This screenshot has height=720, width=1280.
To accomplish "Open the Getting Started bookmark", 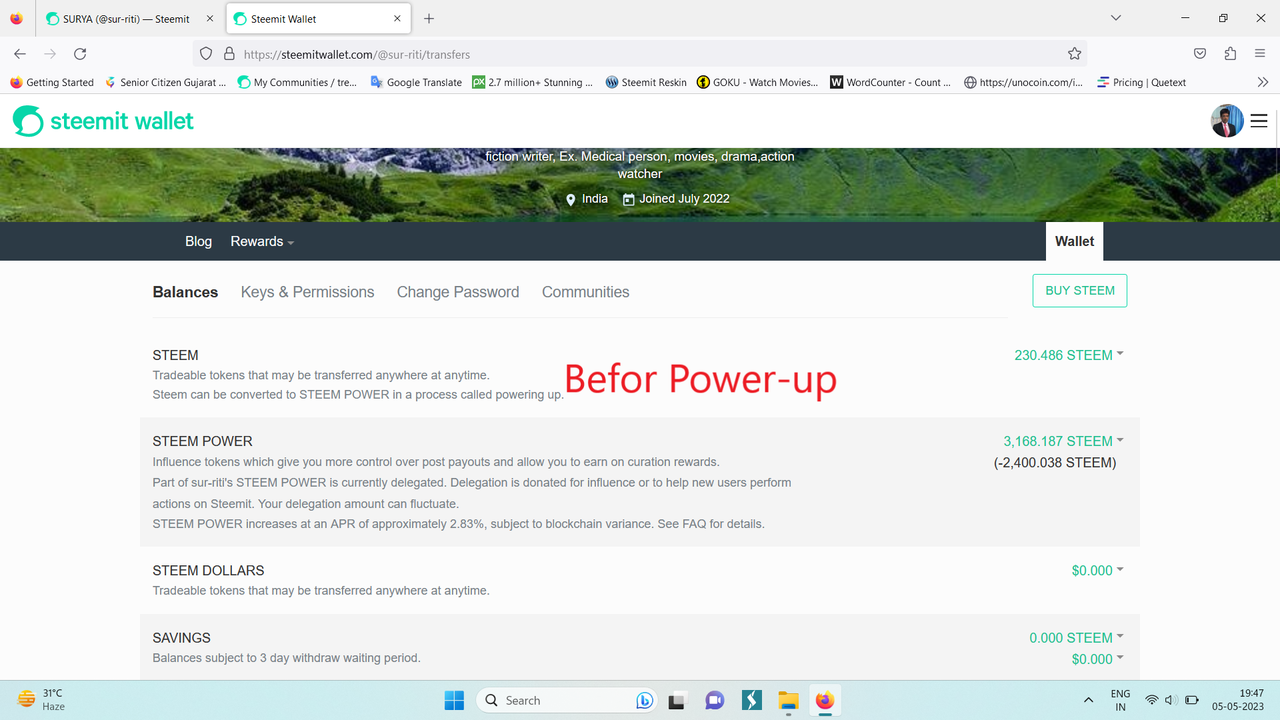I will tap(52, 82).
